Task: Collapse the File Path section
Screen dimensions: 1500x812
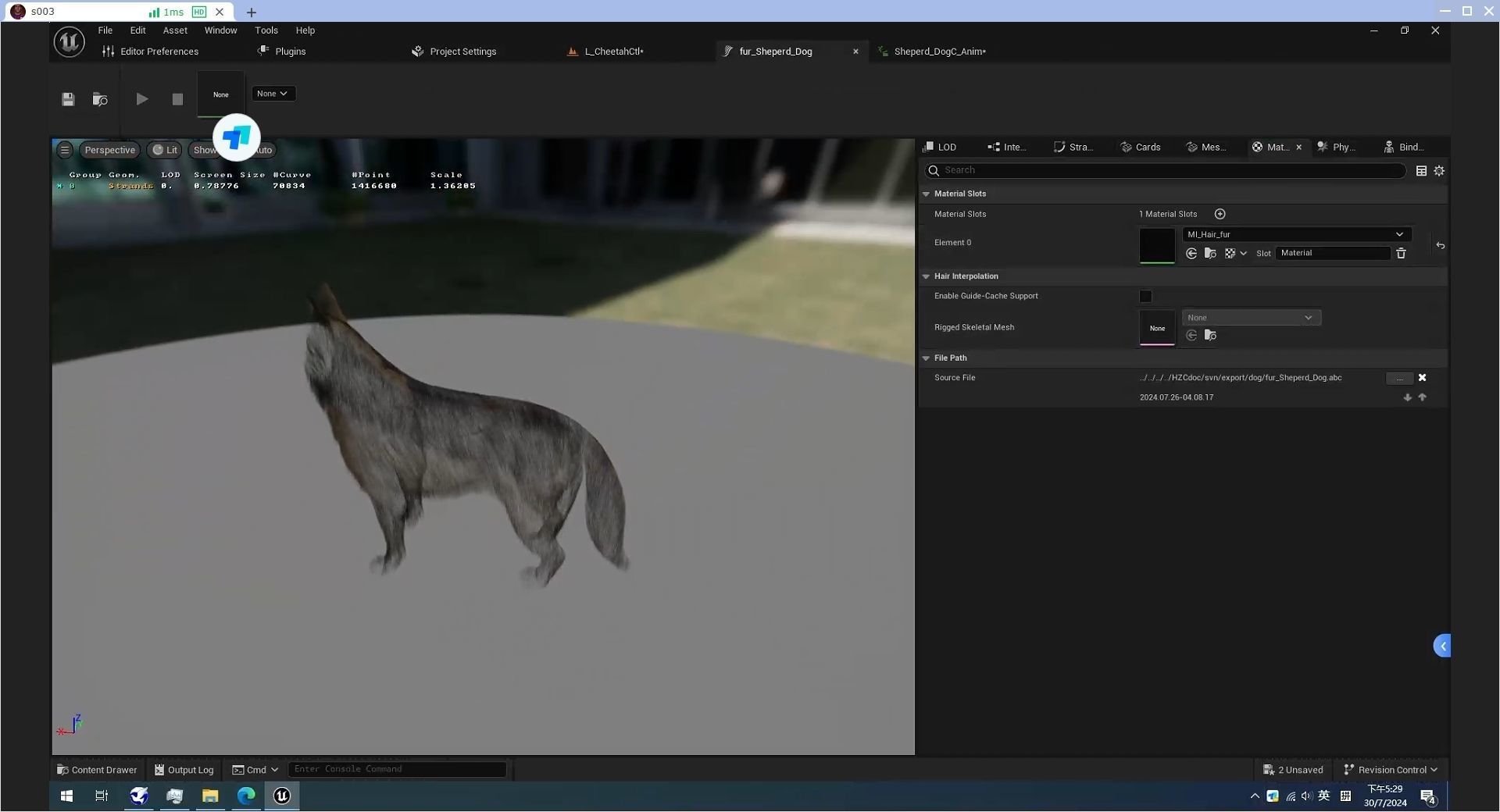Action: [x=927, y=358]
